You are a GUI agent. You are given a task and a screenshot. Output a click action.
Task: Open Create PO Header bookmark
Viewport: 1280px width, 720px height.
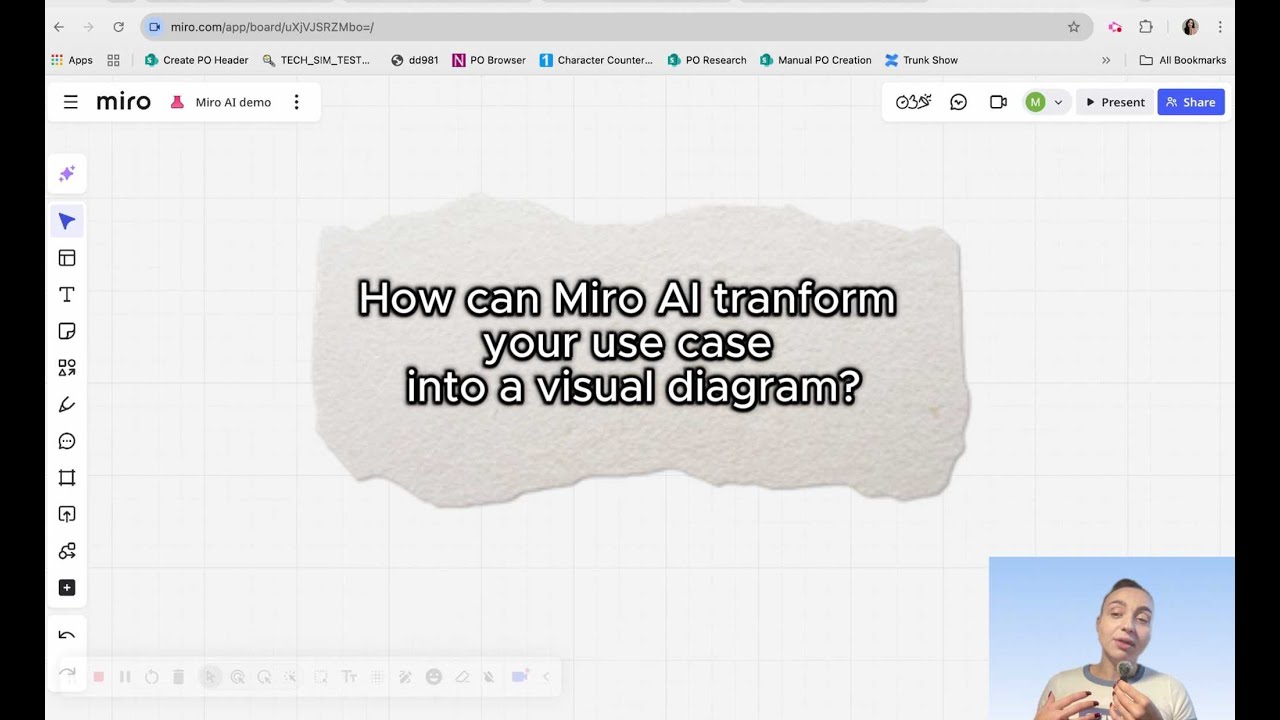(x=196, y=60)
